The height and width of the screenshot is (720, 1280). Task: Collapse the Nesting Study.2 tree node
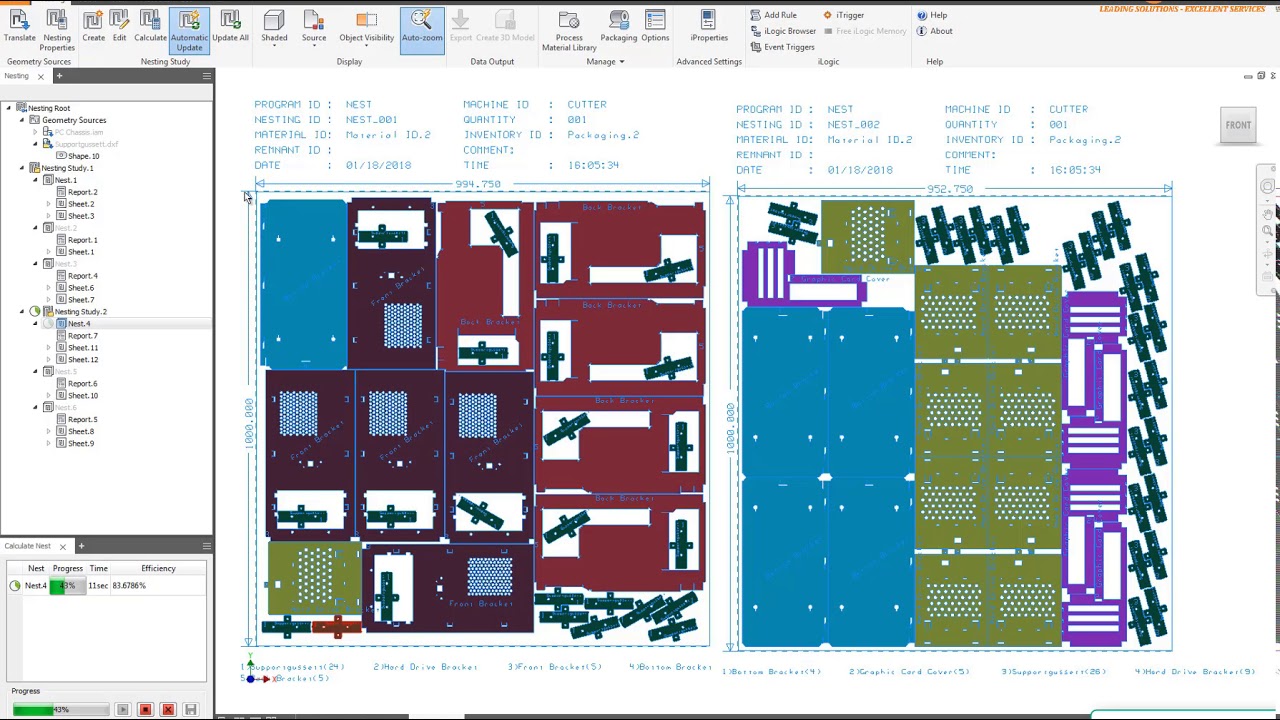pyautogui.click(x=22, y=312)
